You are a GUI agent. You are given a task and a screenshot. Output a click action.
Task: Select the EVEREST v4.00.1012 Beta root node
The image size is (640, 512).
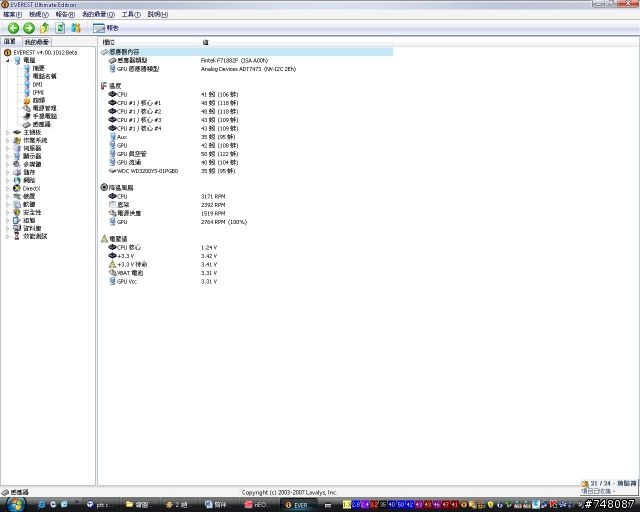click(45, 53)
